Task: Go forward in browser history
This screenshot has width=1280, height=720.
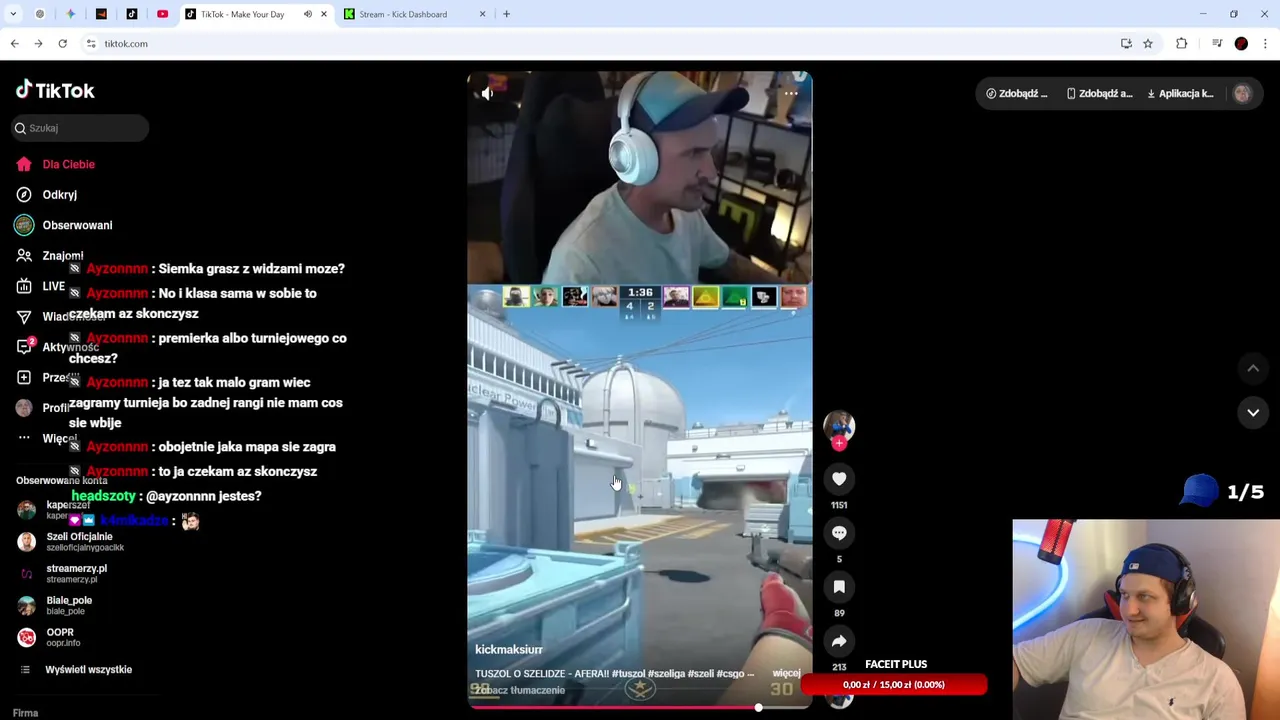Action: click(38, 43)
